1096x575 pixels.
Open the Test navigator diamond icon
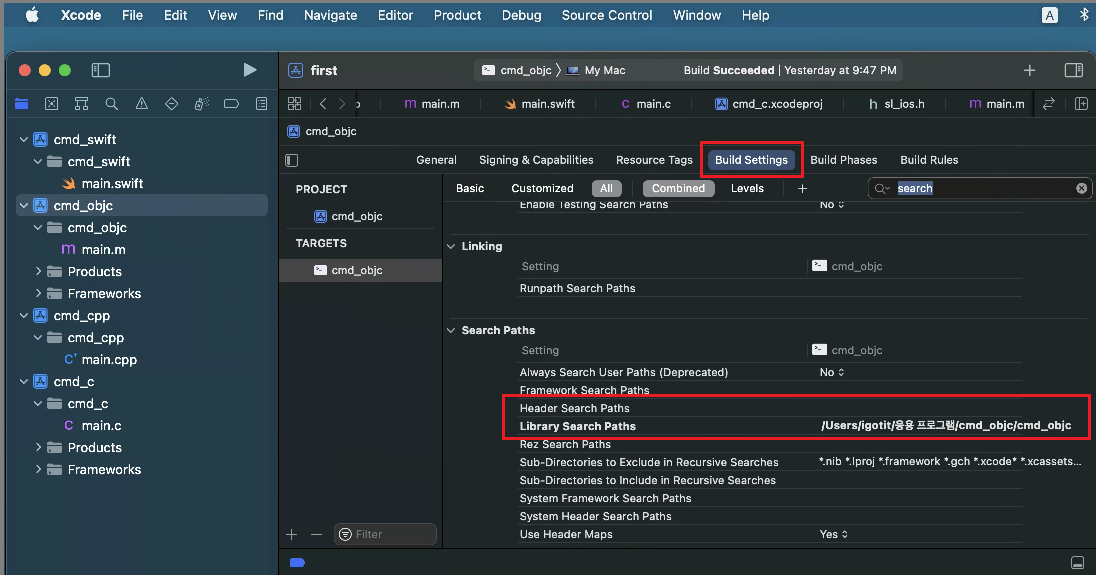[x=171, y=104]
